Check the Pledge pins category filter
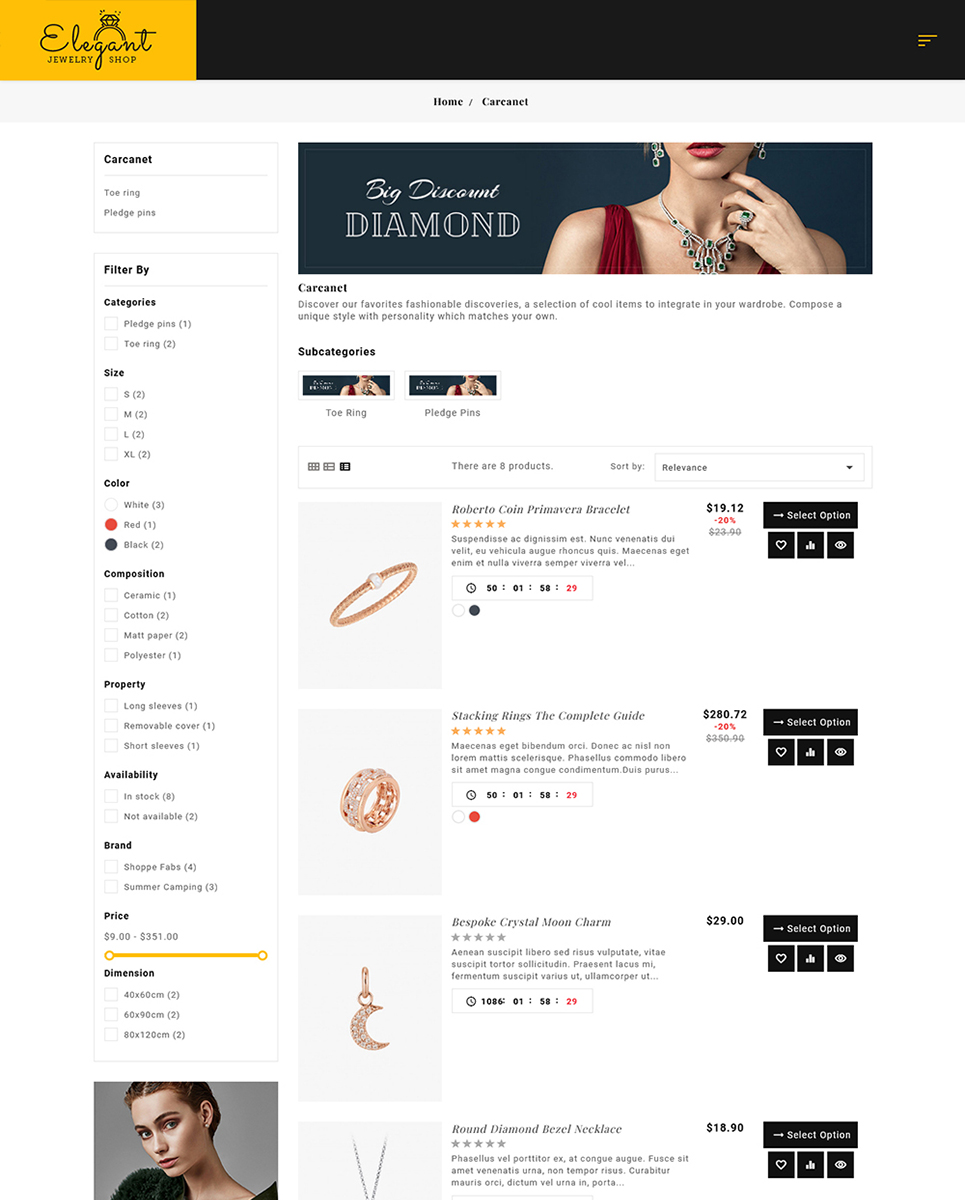 pos(111,324)
